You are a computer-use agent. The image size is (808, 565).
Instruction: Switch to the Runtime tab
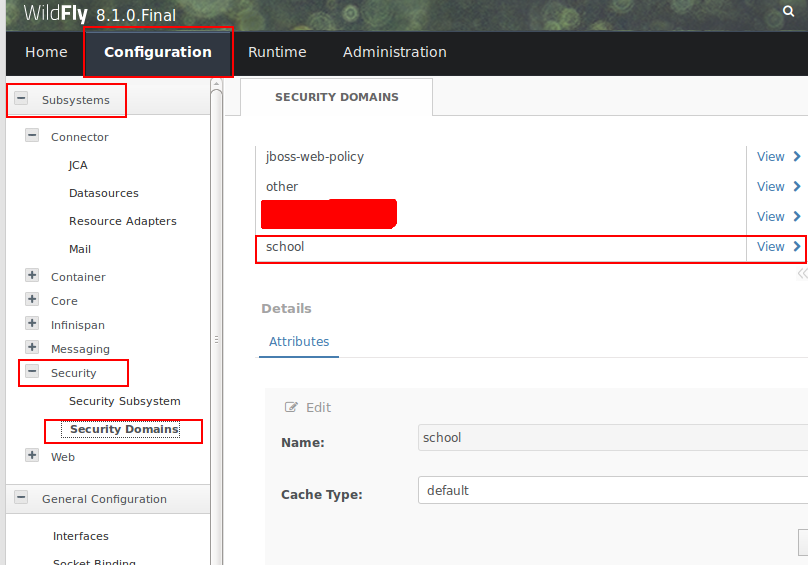(x=277, y=52)
